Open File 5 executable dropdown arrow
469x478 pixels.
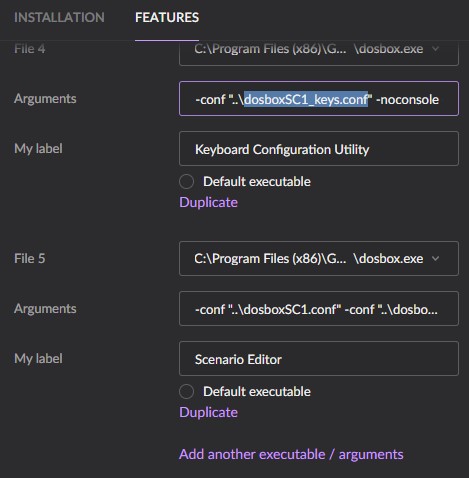click(435, 259)
